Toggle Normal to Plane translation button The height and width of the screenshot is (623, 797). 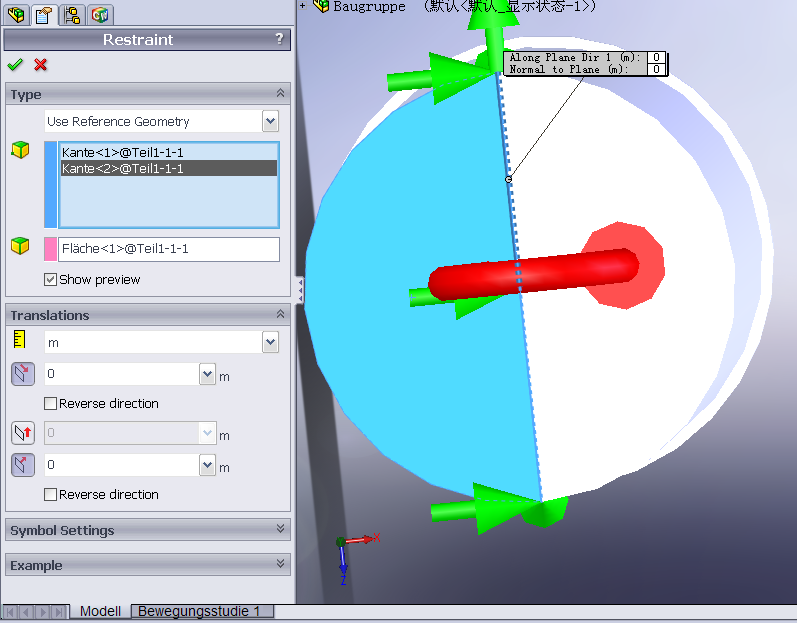tap(23, 465)
